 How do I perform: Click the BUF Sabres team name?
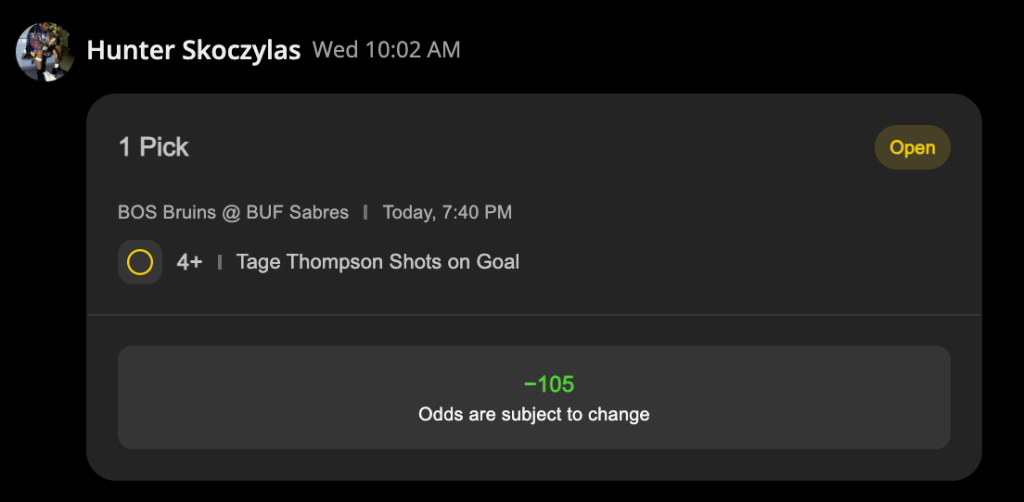tap(297, 212)
